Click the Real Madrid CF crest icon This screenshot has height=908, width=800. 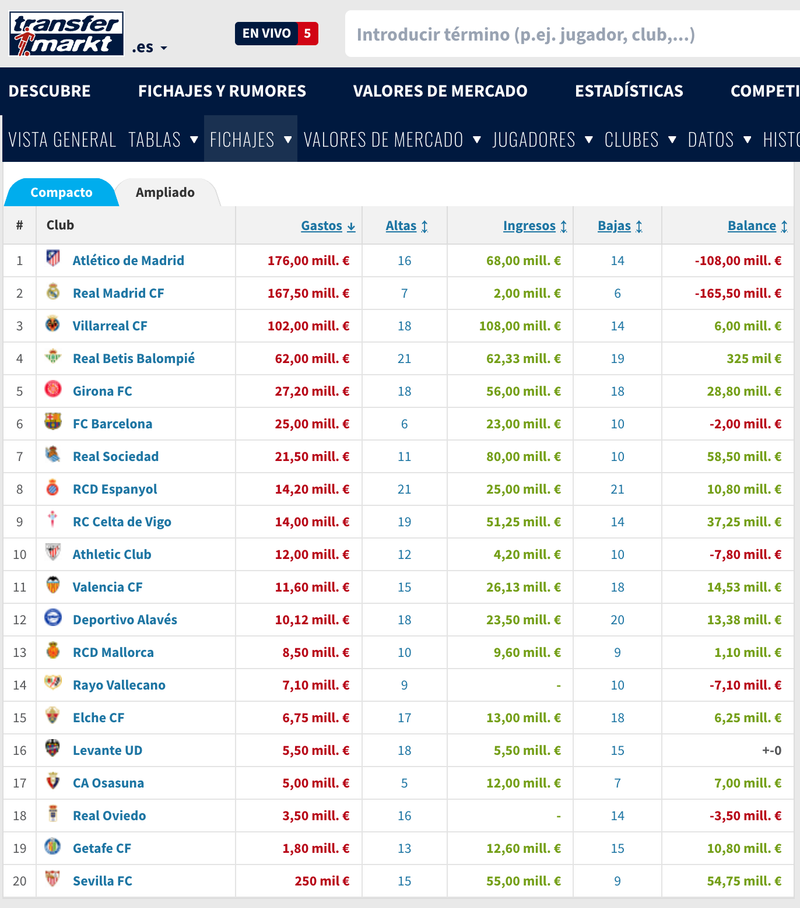[x=53, y=293]
